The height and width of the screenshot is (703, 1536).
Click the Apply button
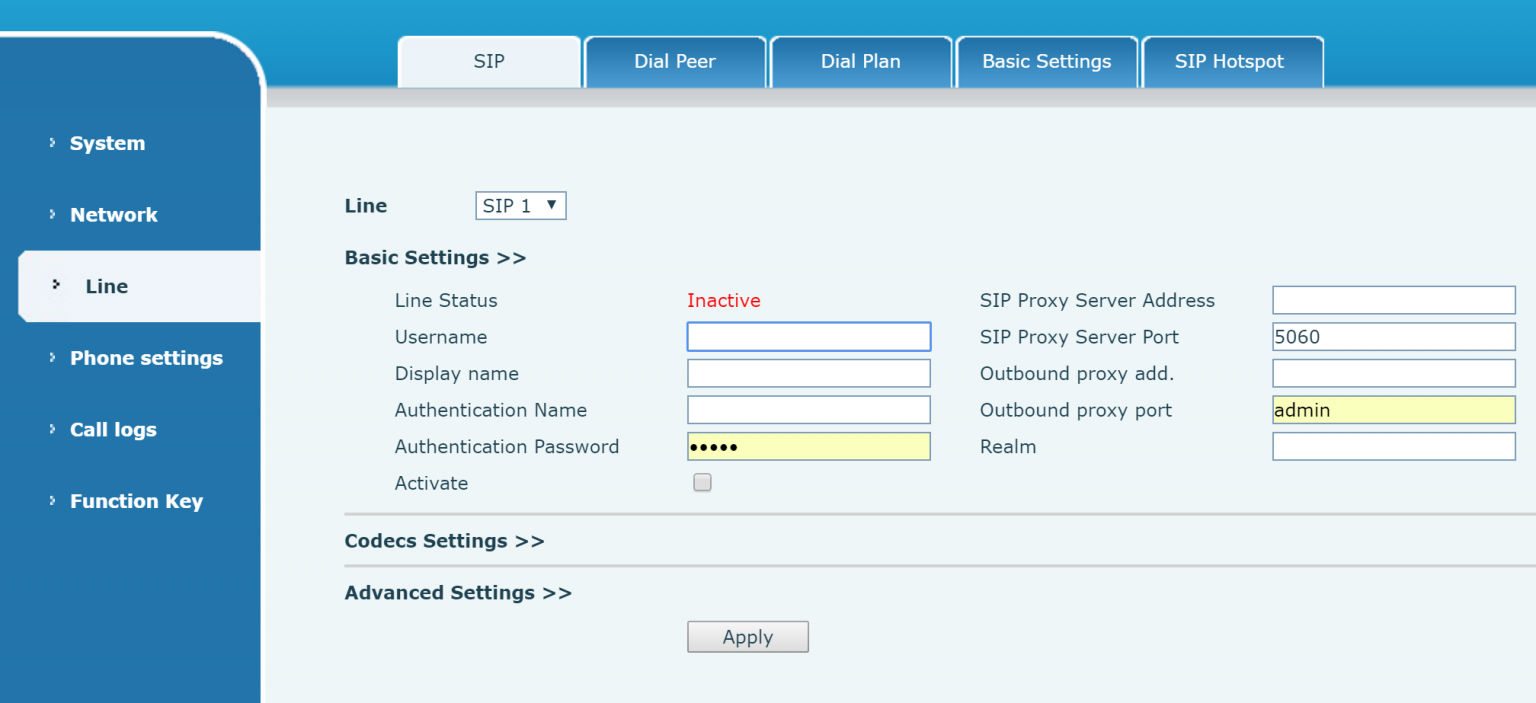pyautogui.click(x=747, y=638)
